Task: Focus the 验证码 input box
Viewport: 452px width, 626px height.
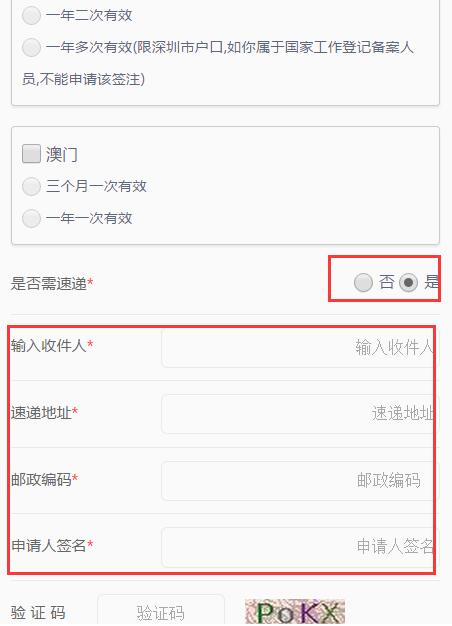Action: point(161,611)
